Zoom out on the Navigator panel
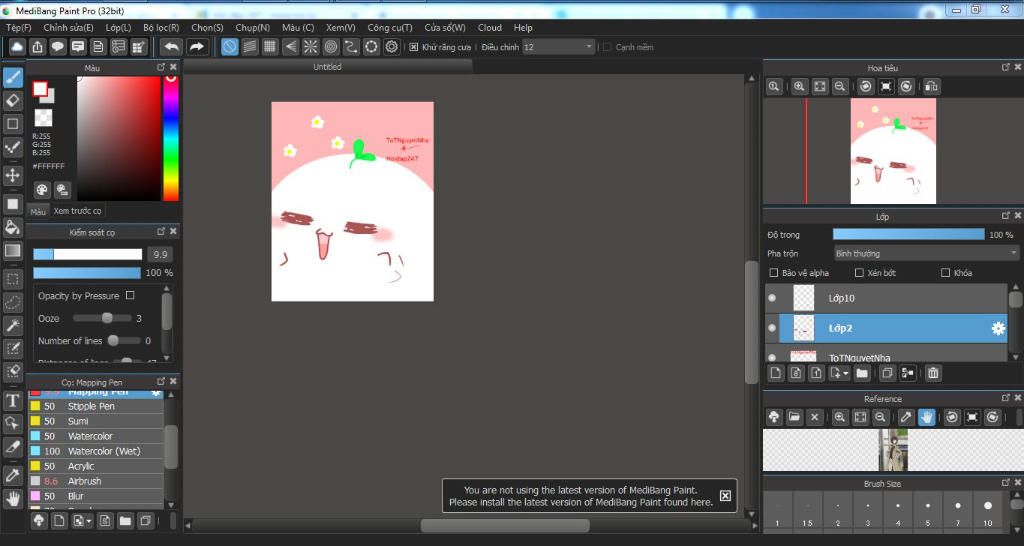The height and width of the screenshot is (546, 1024). pos(840,86)
